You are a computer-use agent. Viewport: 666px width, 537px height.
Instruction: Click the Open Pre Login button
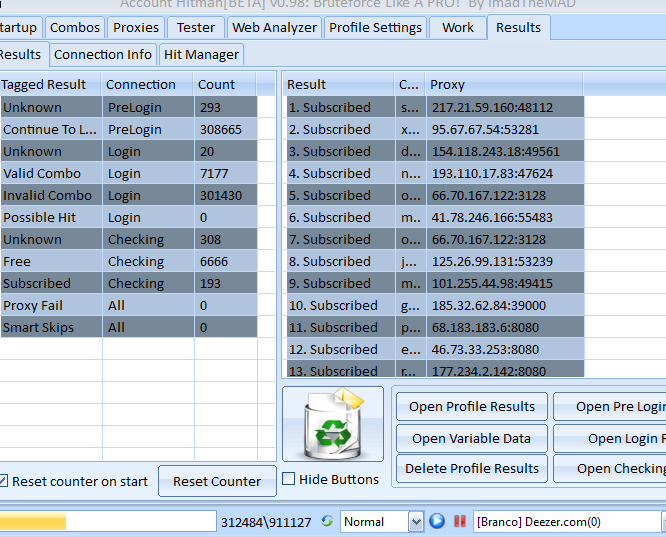pyautogui.click(x=610, y=407)
